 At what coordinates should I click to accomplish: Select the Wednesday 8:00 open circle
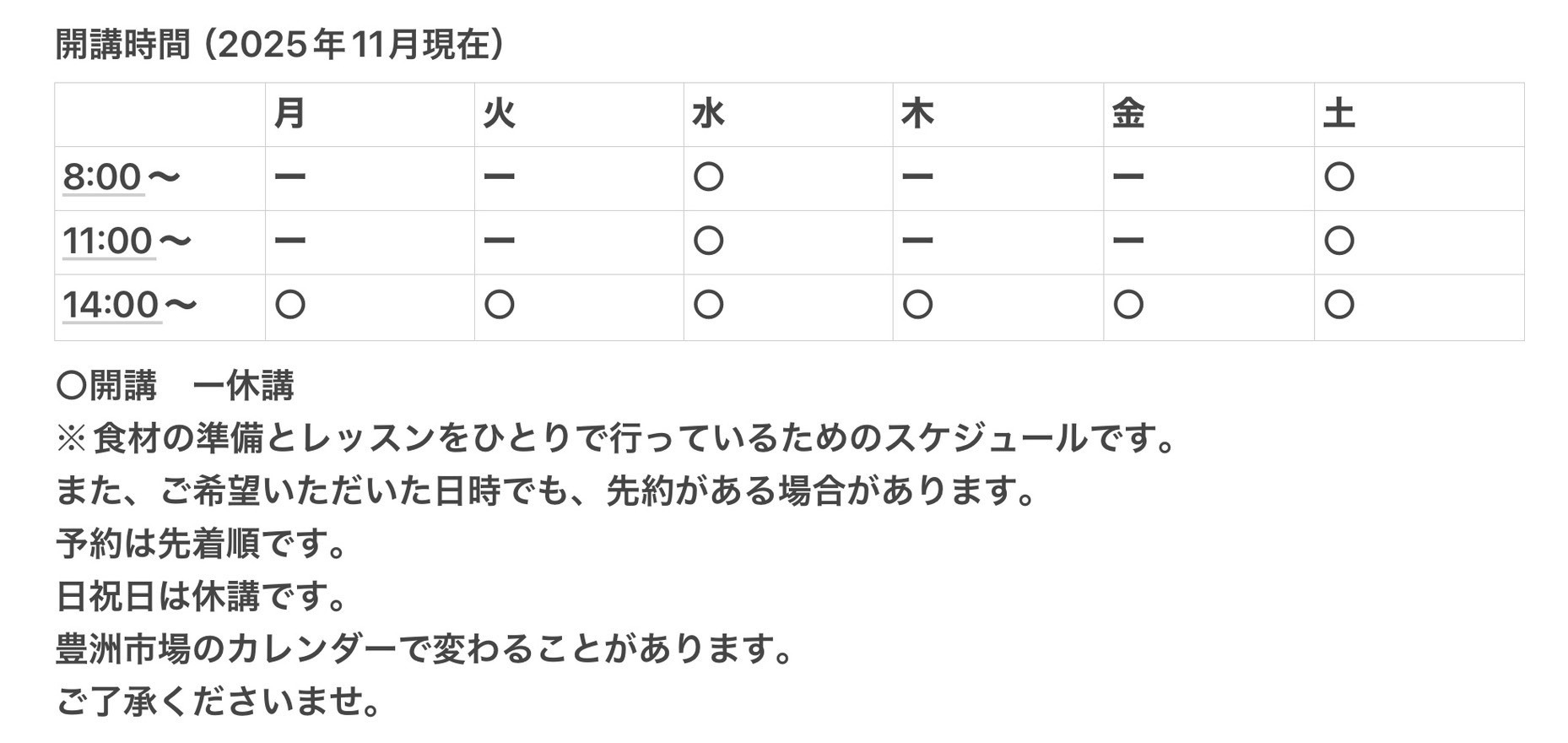[x=708, y=177]
